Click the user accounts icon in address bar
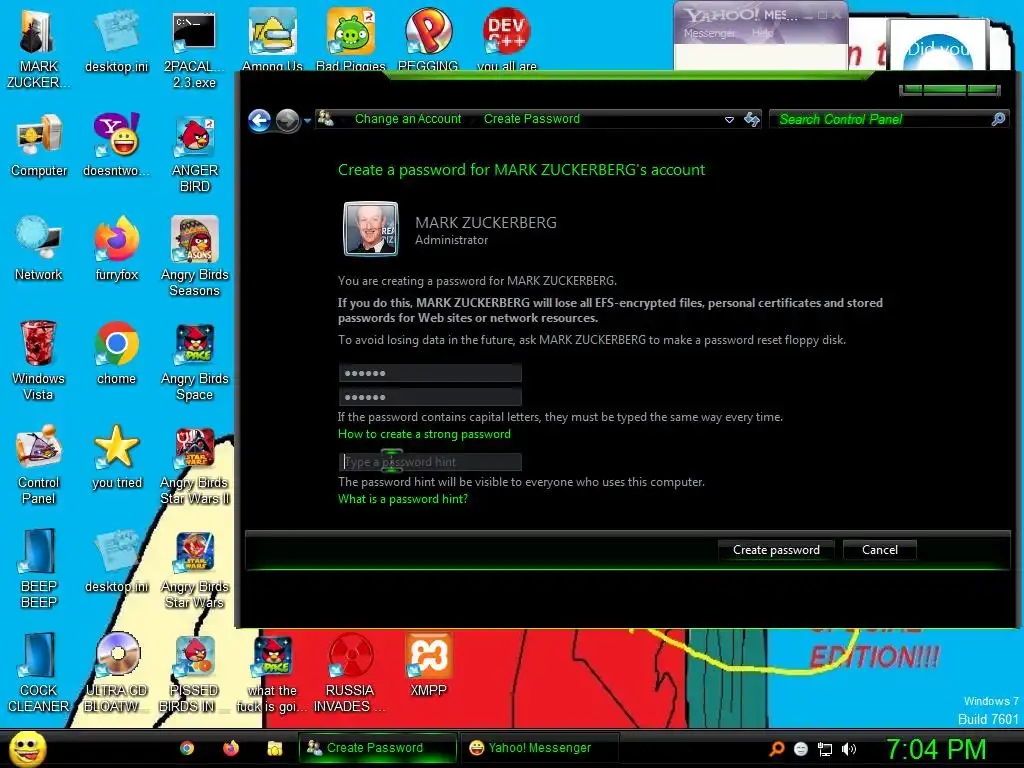Image resolution: width=1024 pixels, height=768 pixels. point(325,119)
